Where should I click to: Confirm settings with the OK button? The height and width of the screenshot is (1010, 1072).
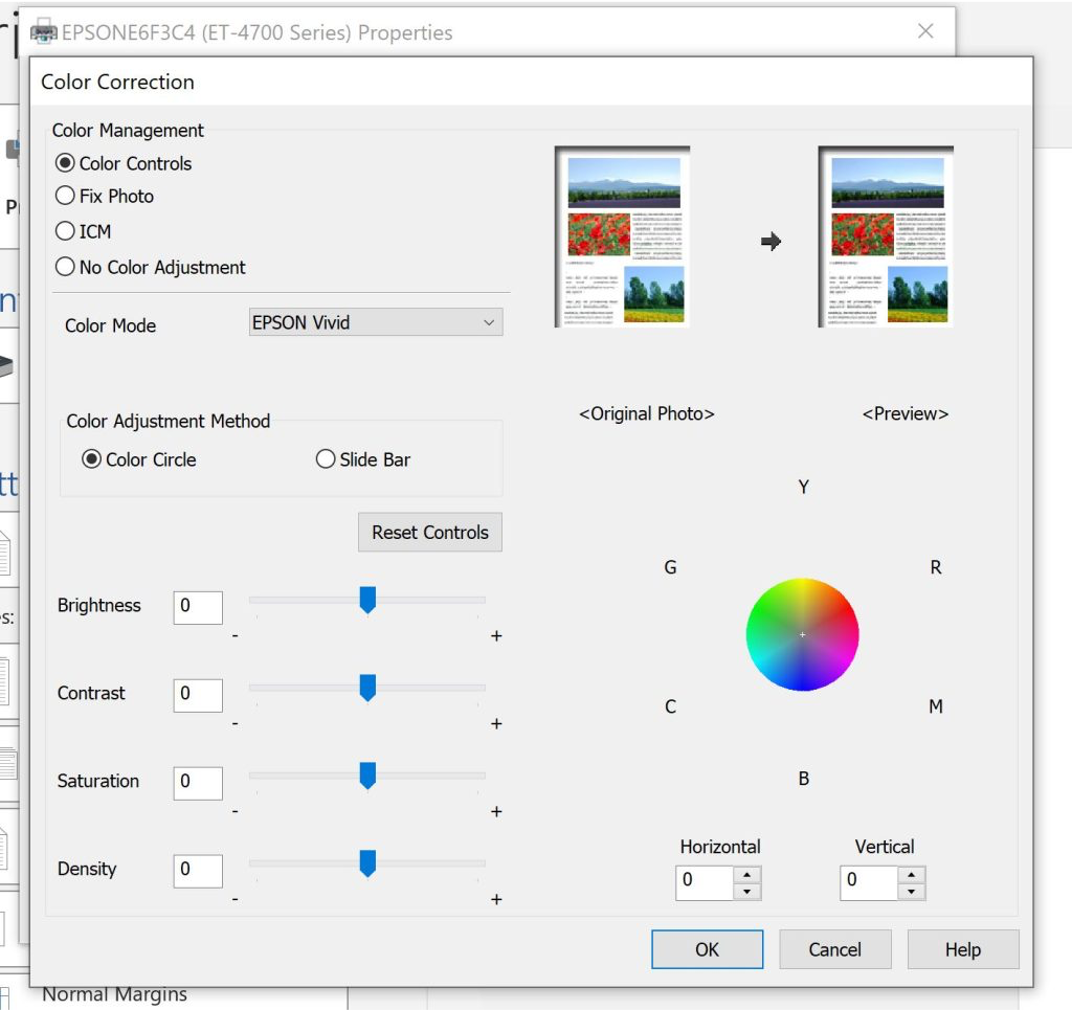coord(707,949)
